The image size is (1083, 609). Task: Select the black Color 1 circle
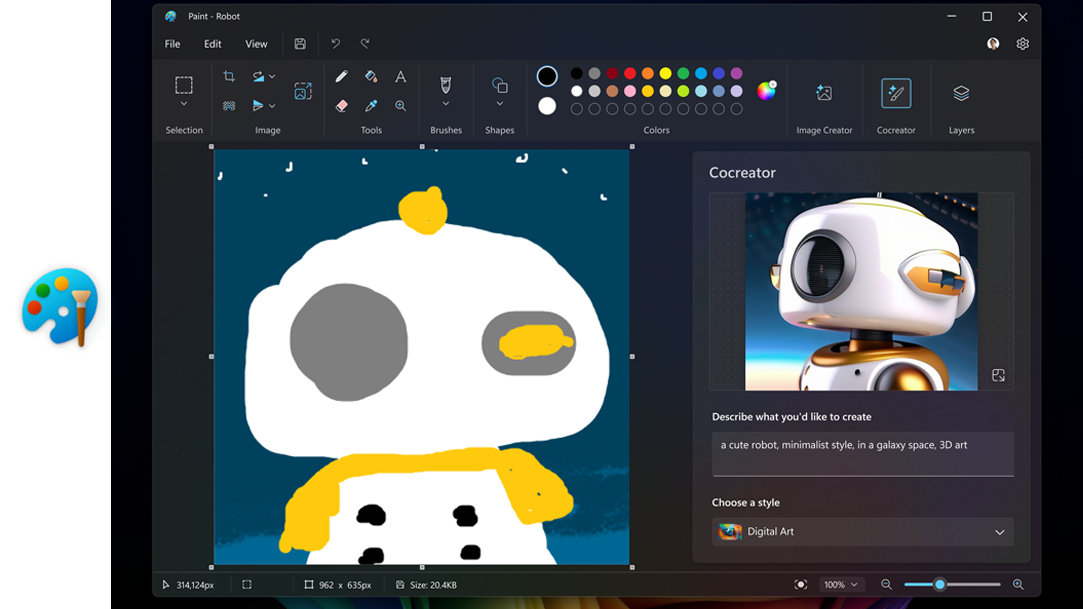tap(547, 76)
